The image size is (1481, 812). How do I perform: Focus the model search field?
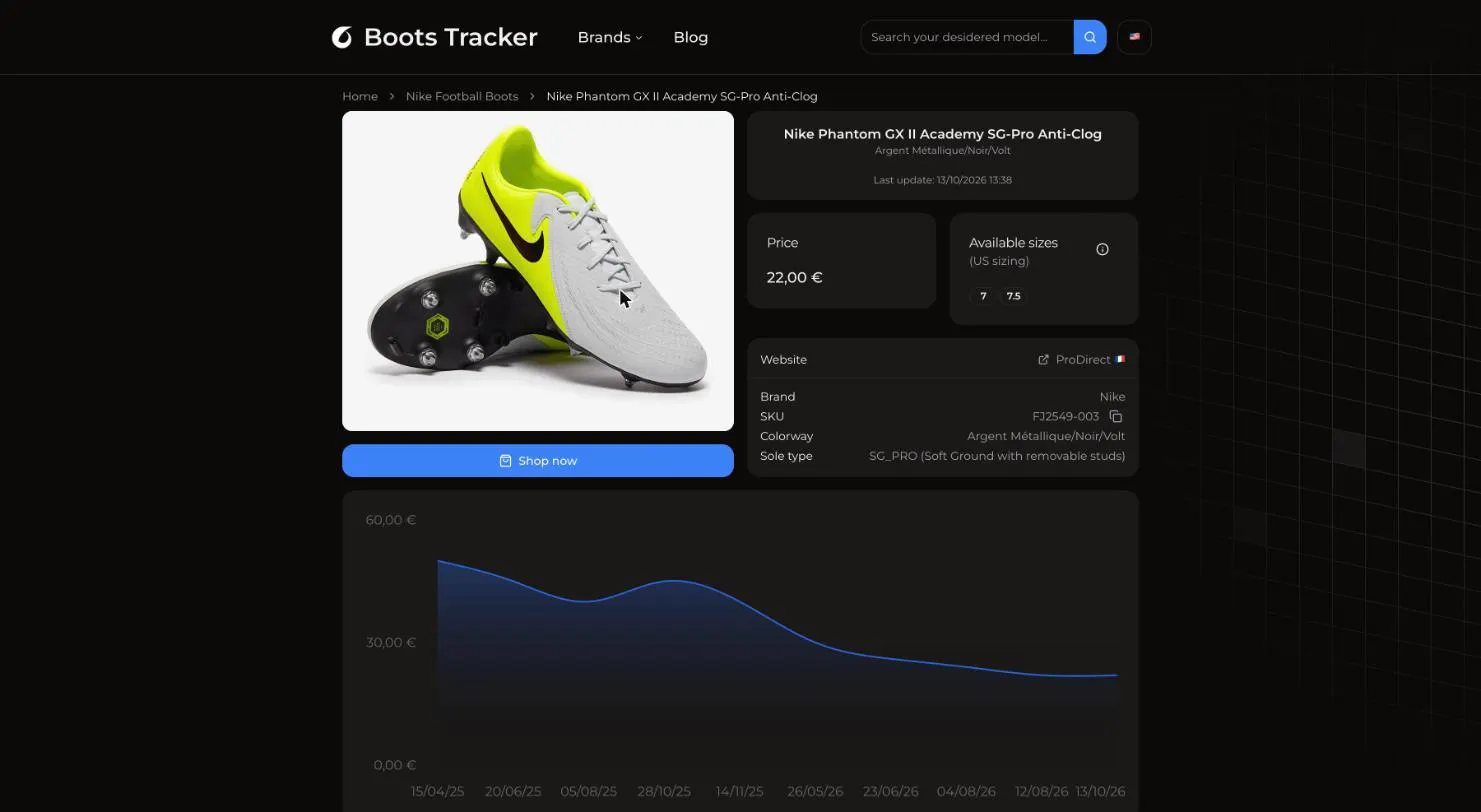point(967,37)
